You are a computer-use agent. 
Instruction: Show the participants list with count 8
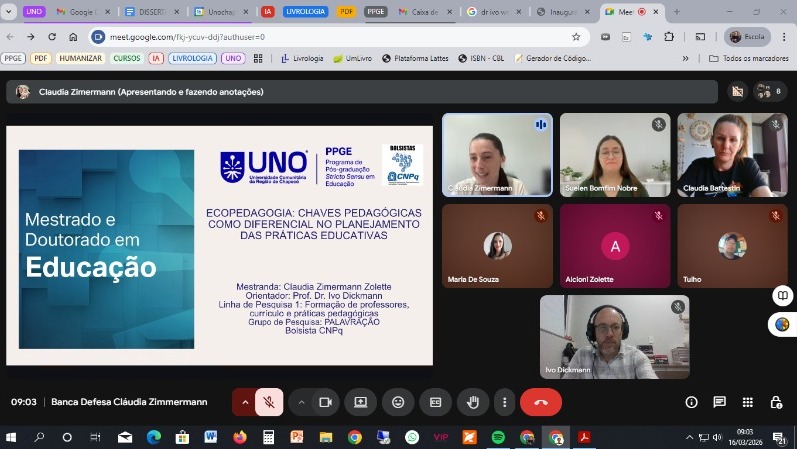(x=769, y=91)
